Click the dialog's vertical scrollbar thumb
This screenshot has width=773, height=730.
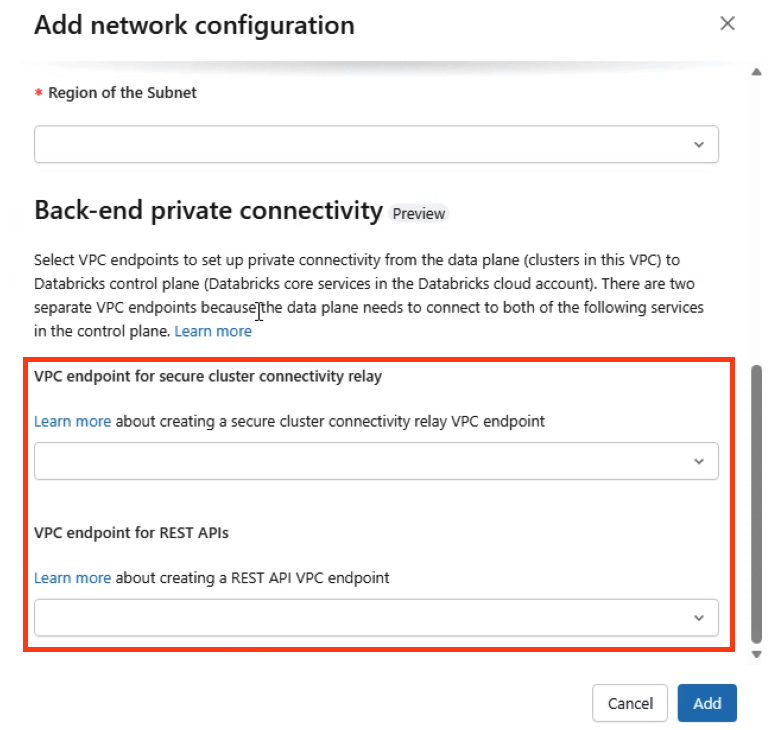(x=757, y=505)
